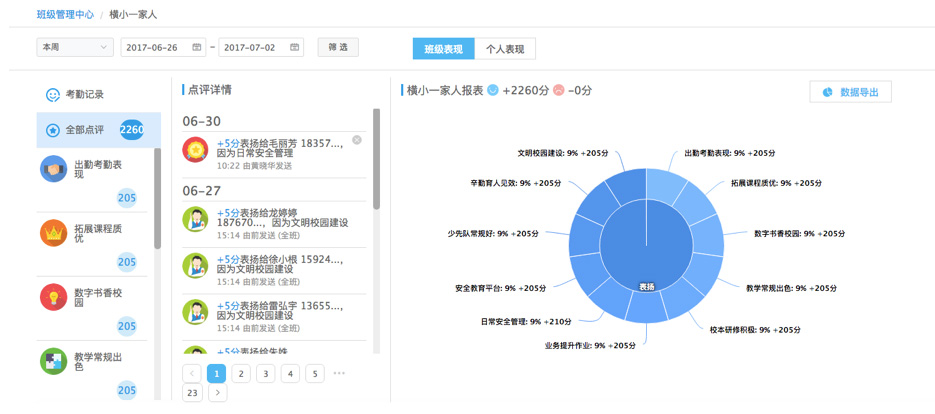Click chart label 辛勤育人见效: 9% +205分

click(515, 183)
